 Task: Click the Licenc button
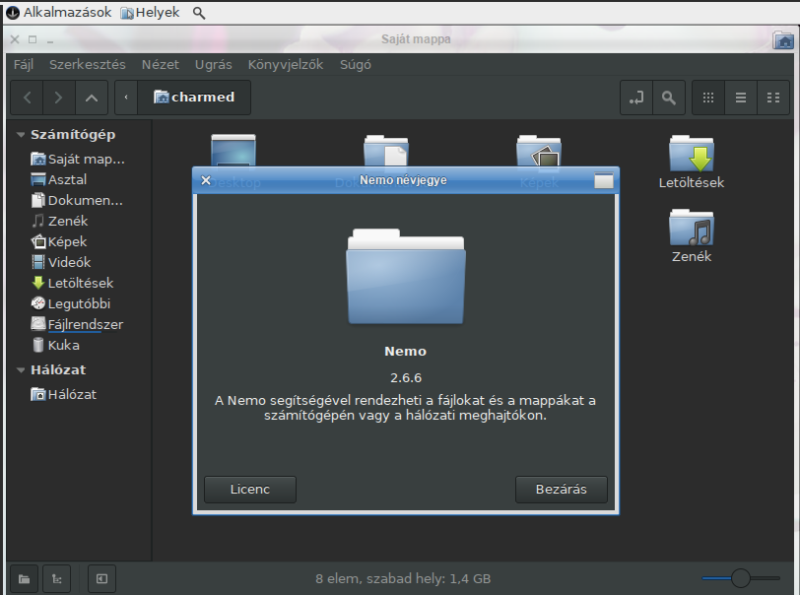(x=250, y=489)
